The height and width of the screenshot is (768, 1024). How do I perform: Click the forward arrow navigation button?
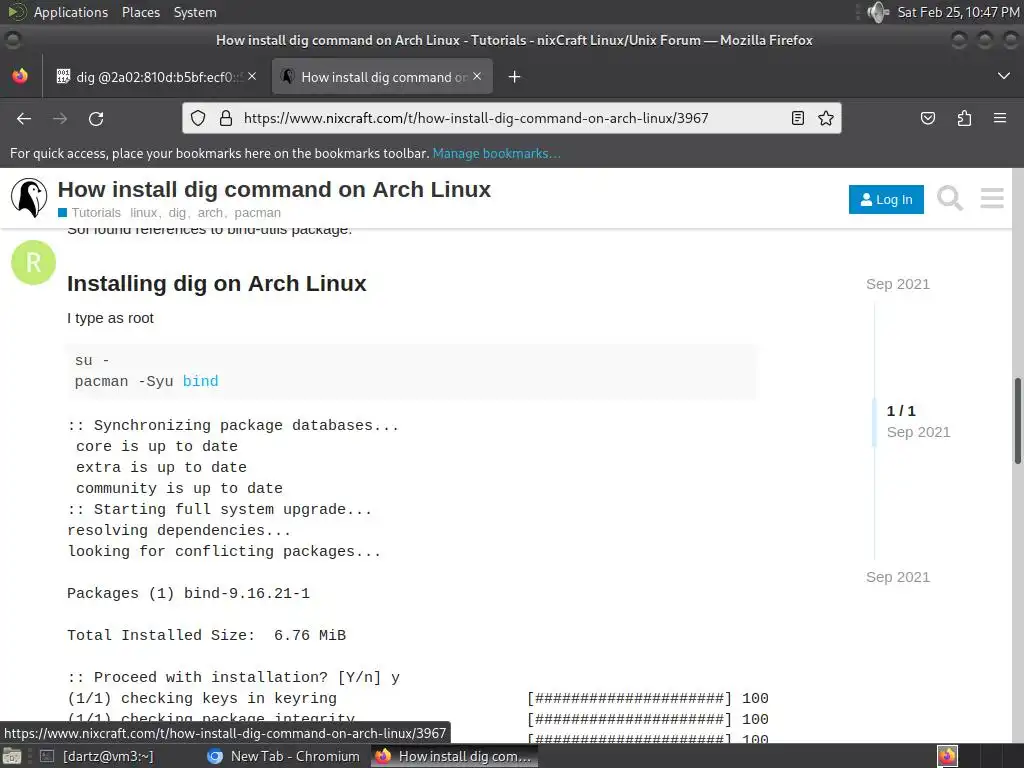(60, 119)
